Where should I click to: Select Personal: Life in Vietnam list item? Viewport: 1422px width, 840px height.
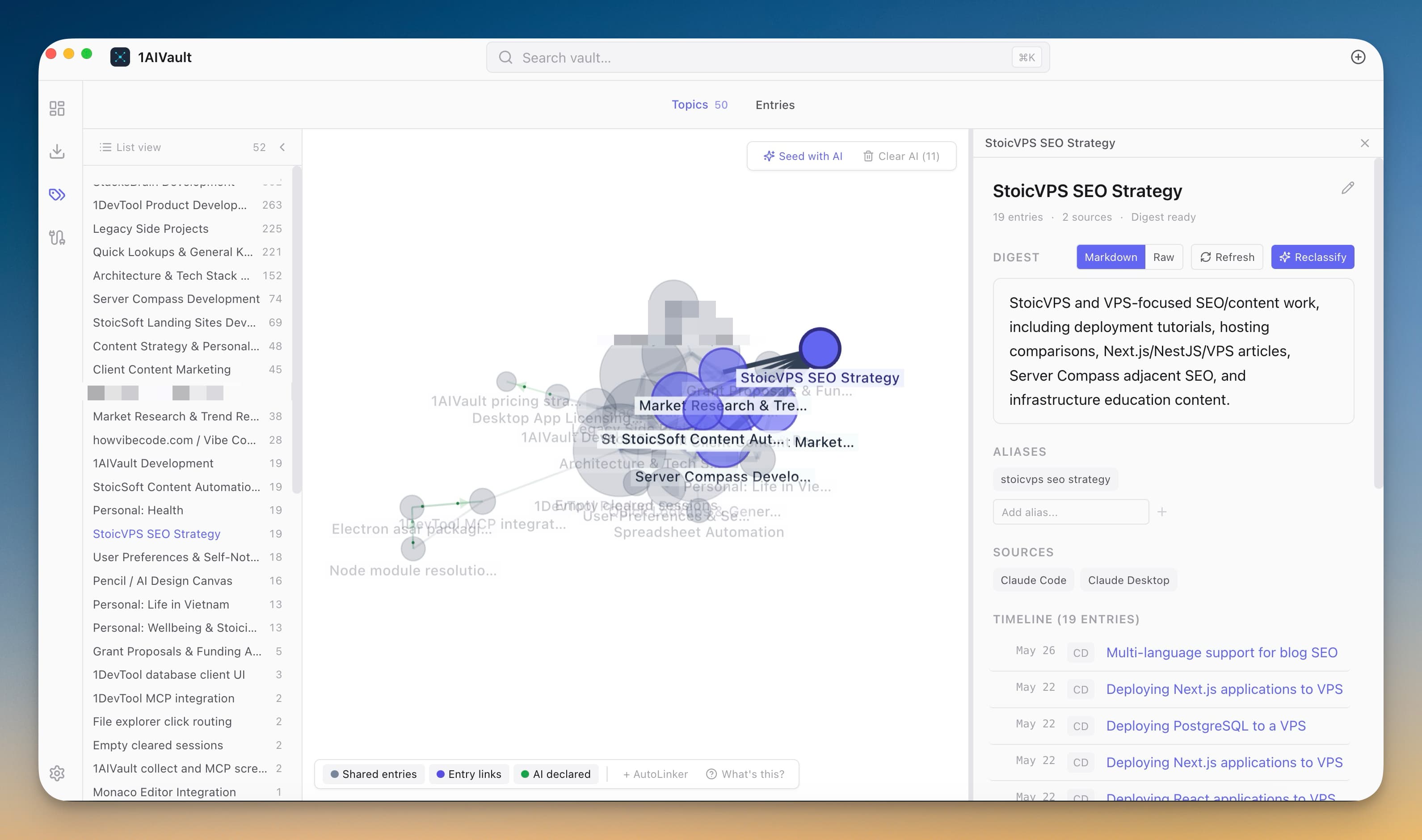[x=187, y=605]
